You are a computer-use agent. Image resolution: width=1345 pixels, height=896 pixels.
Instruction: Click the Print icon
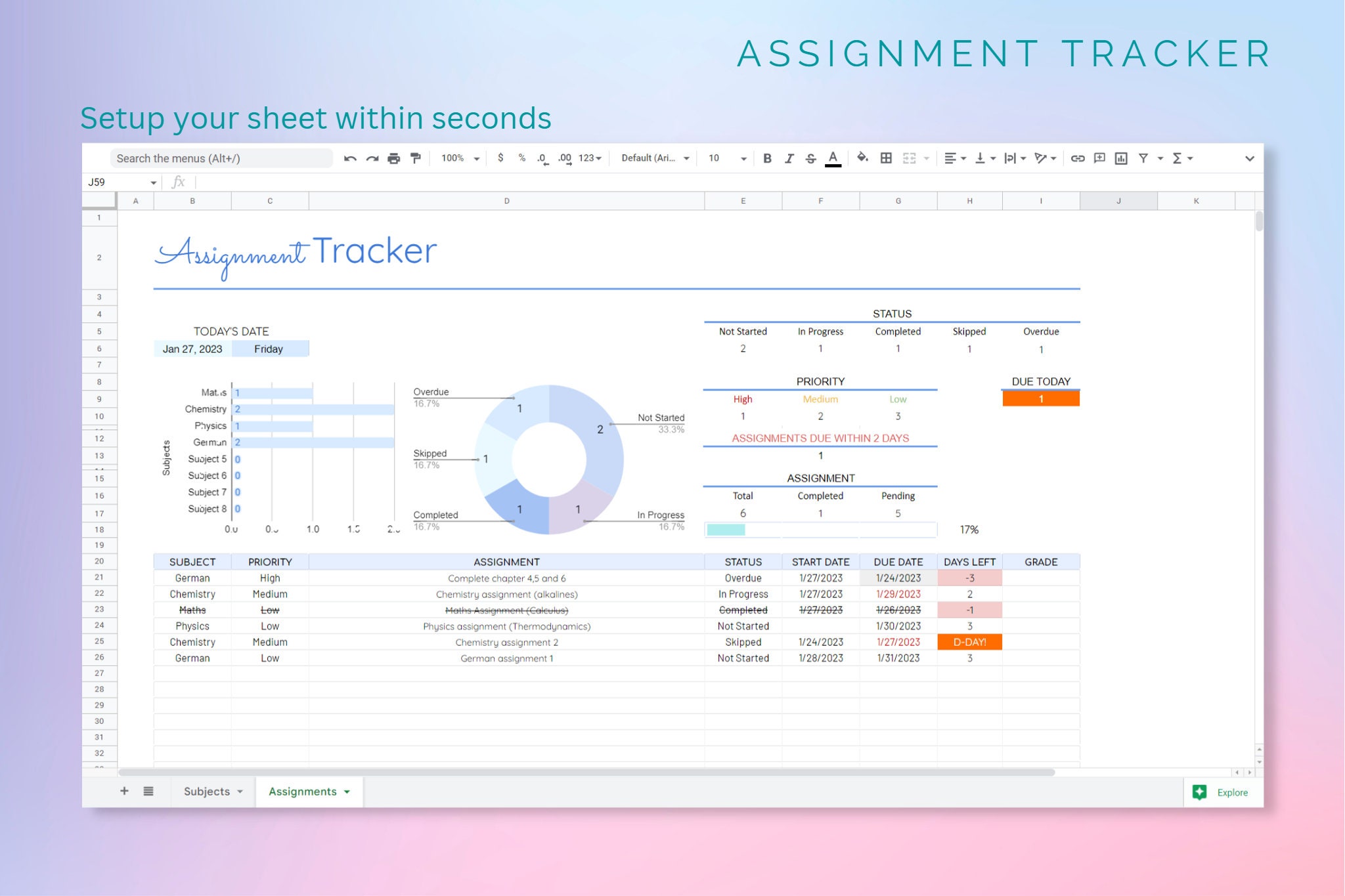(x=394, y=158)
